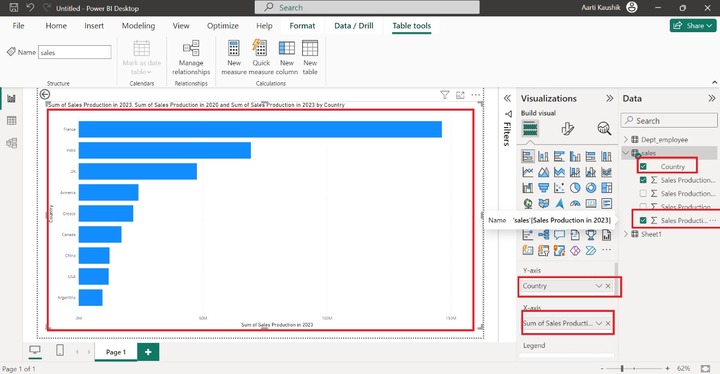
Task: Select the Page 1 tab
Action: (x=116, y=352)
